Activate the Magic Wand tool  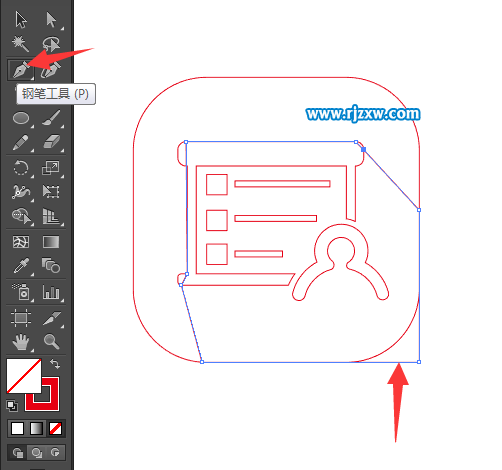pos(21,44)
